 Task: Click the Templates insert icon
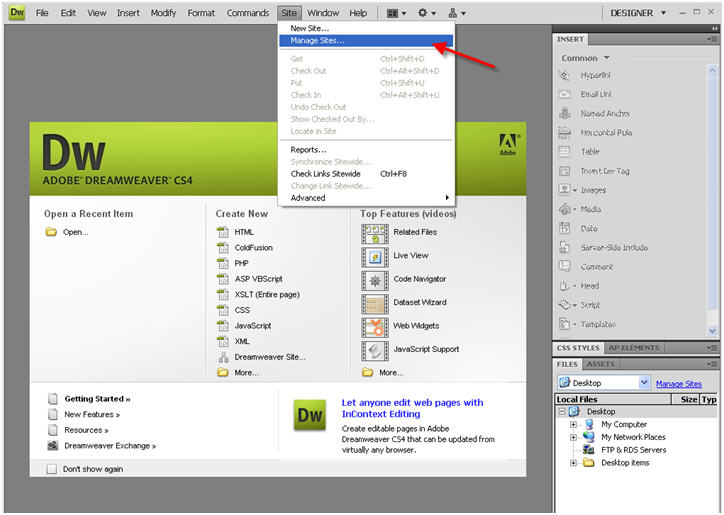[x=564, y=324]
